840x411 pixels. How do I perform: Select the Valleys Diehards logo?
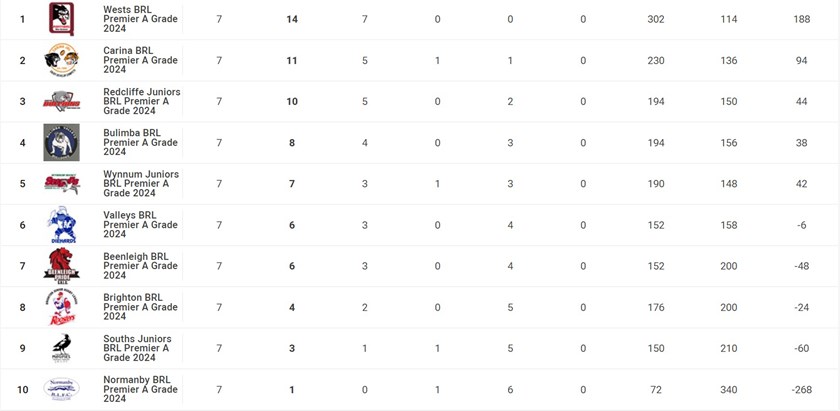click(61, 225)
